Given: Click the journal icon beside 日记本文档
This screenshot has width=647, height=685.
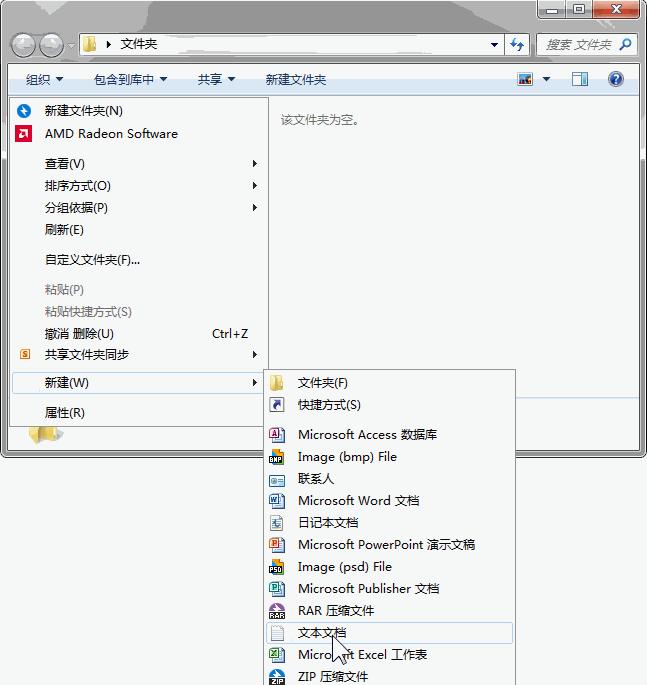Looking at the screenshot, I should point(277,522).
